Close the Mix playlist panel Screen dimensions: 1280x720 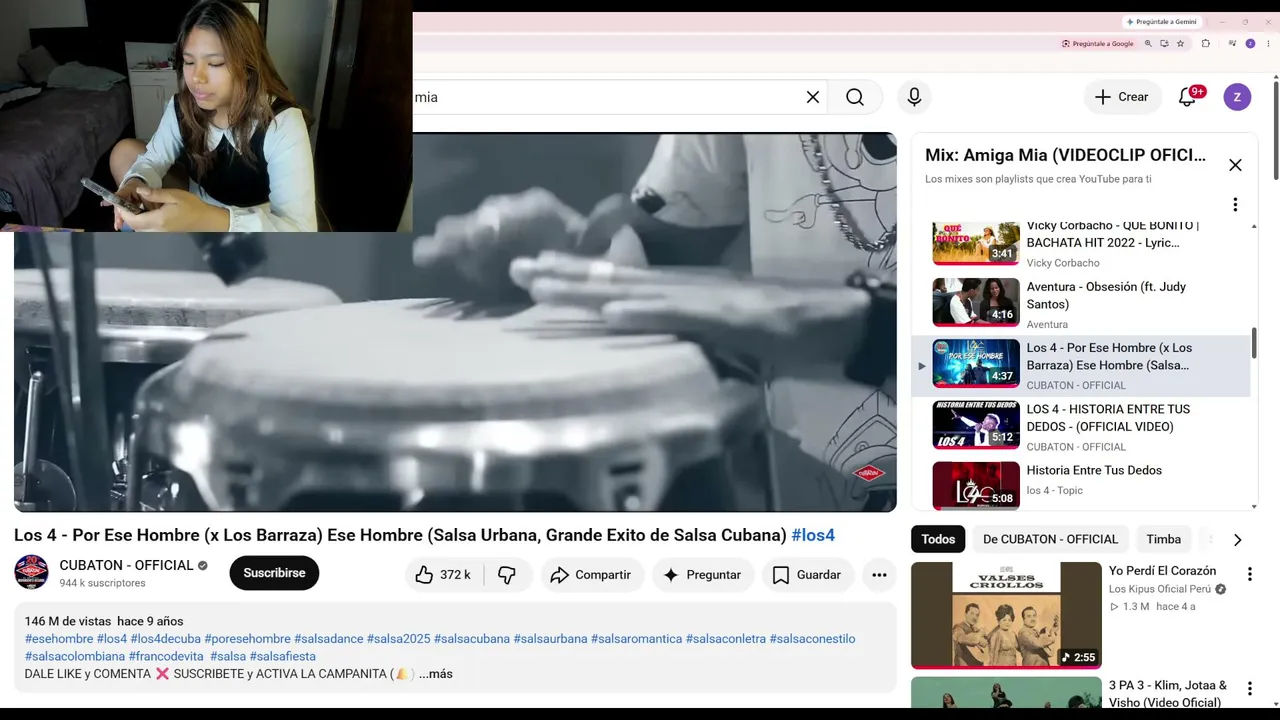(1235, 165)
